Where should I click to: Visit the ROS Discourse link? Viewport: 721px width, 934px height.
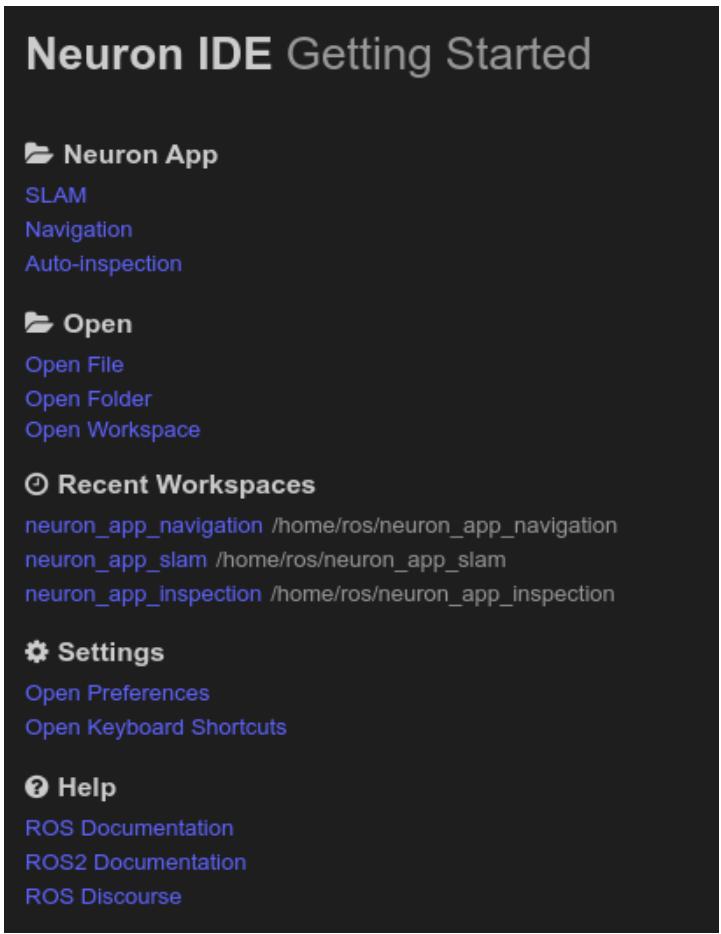tap(104, 896)
